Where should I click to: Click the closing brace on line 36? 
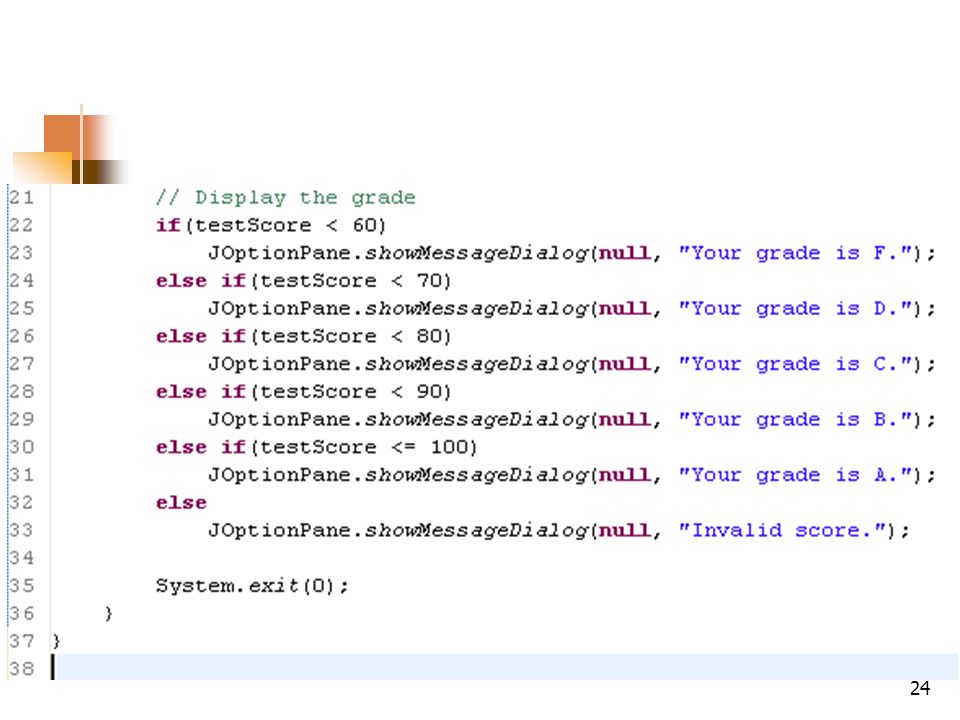(108, 613)
